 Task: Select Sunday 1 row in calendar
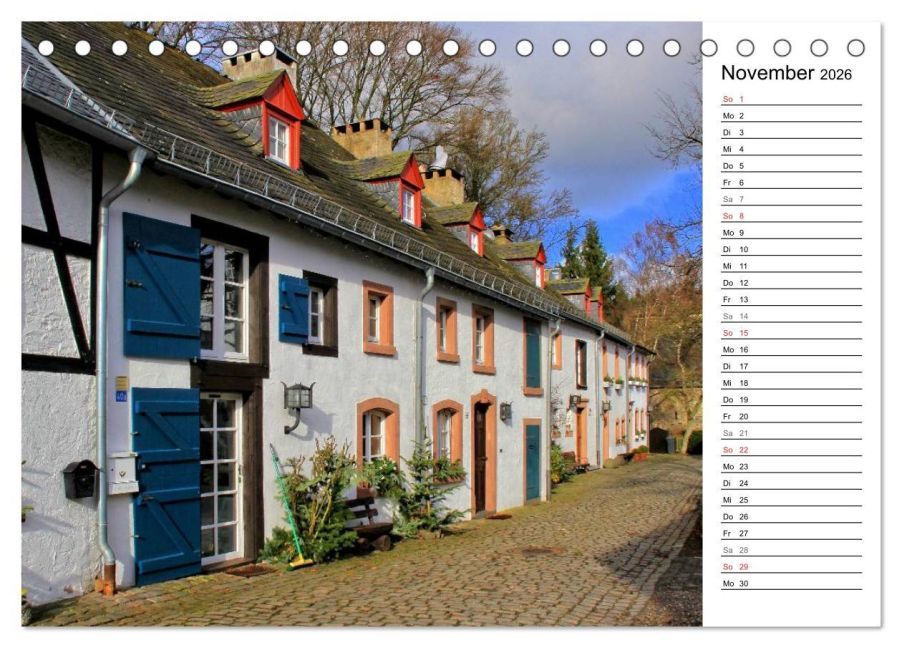pos(792,99)
